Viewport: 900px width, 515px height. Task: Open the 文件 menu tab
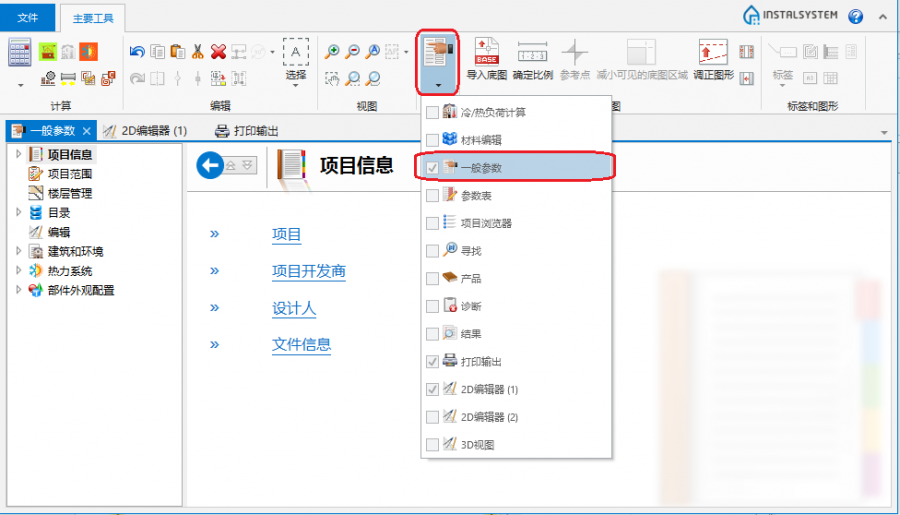click(28, 16)
